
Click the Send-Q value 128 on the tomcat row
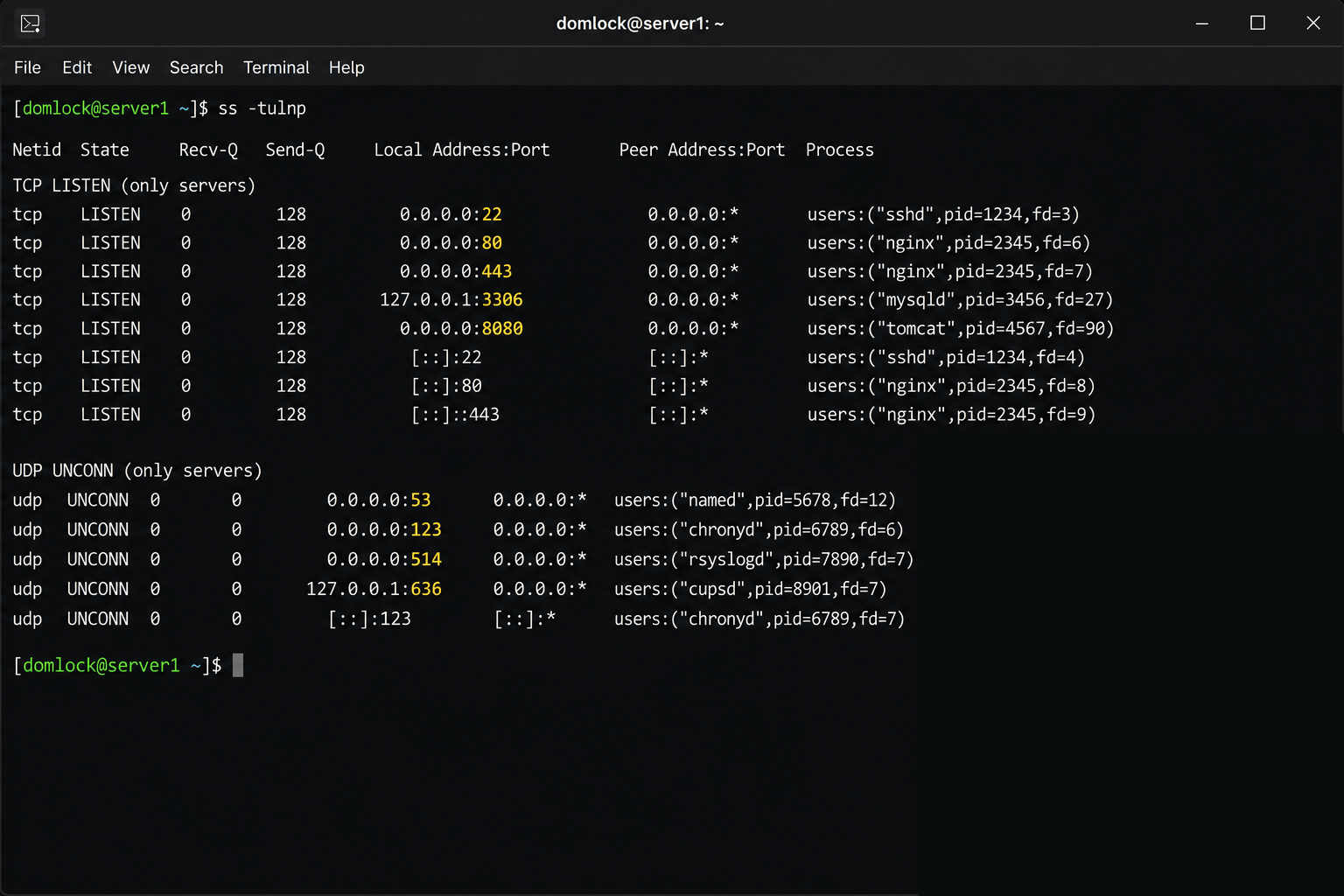click(291, 329)
